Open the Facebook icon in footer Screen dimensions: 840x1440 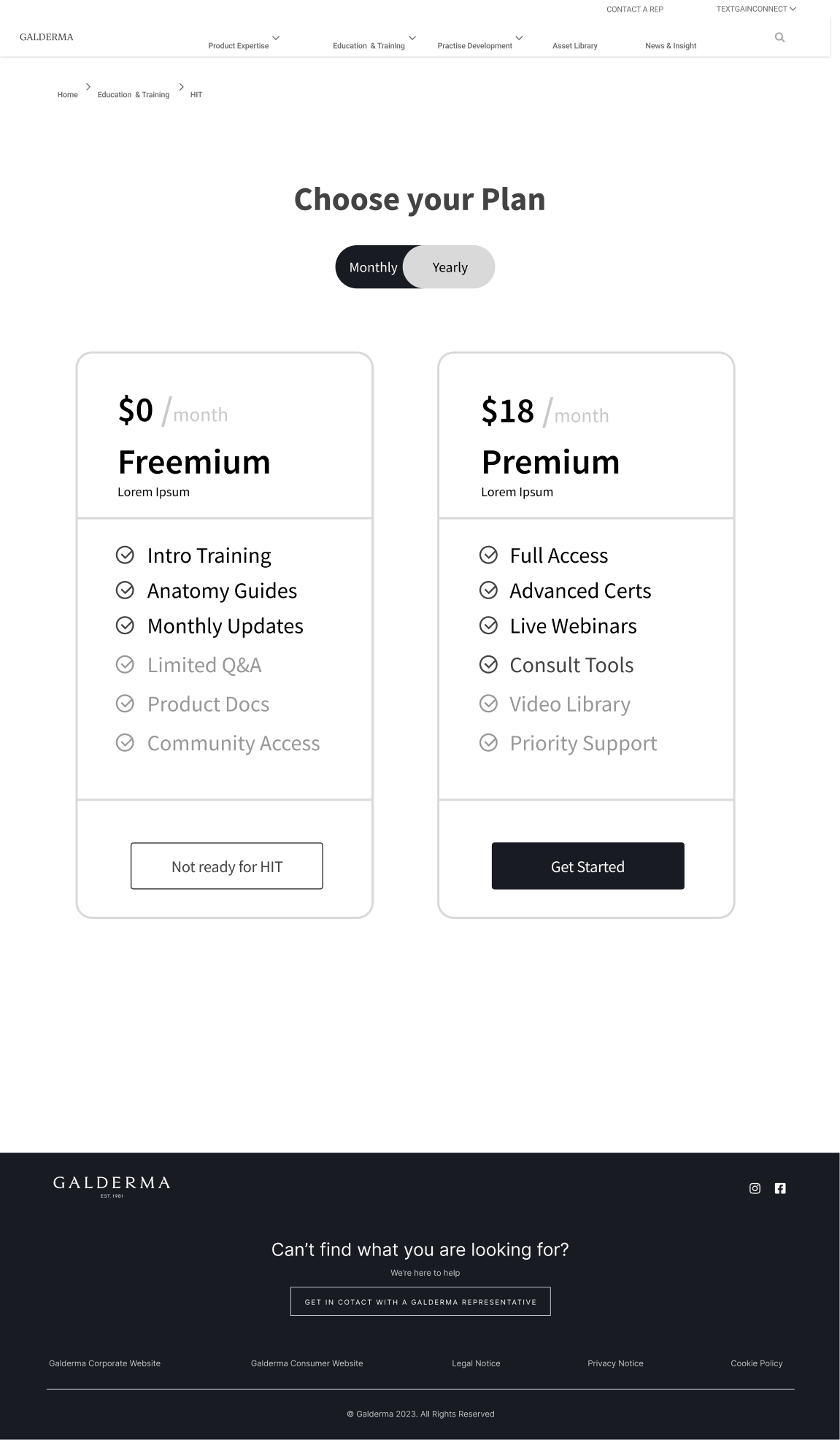pyautogui.click(x=780, y=1188)
